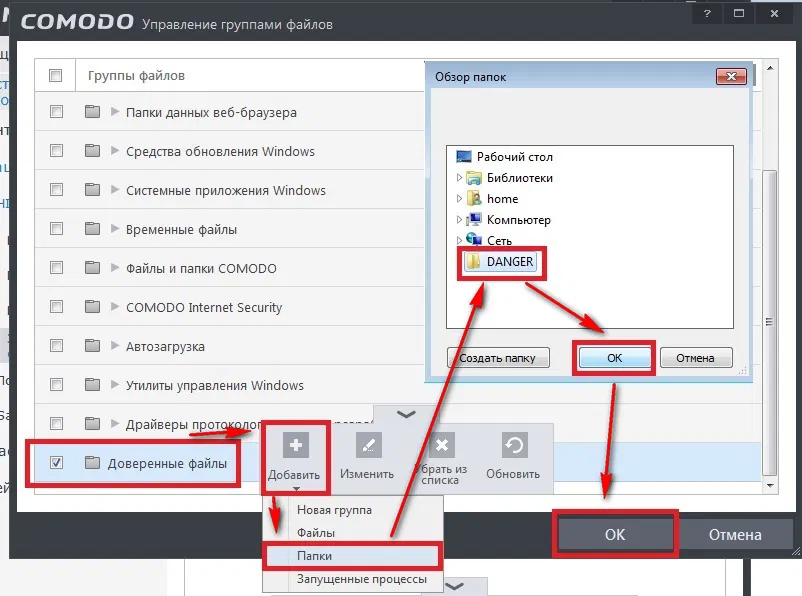Screen dimensions: 802x596
Task: Check Утилиты управления Windows checkbox
Action: (56, 384)
